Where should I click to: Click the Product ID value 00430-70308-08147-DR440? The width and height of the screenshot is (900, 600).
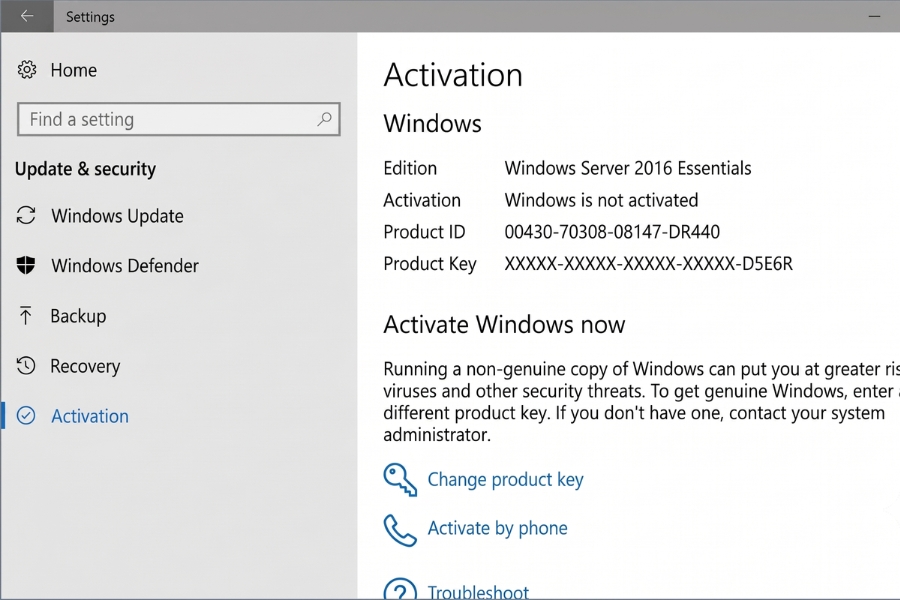[612, 232]
